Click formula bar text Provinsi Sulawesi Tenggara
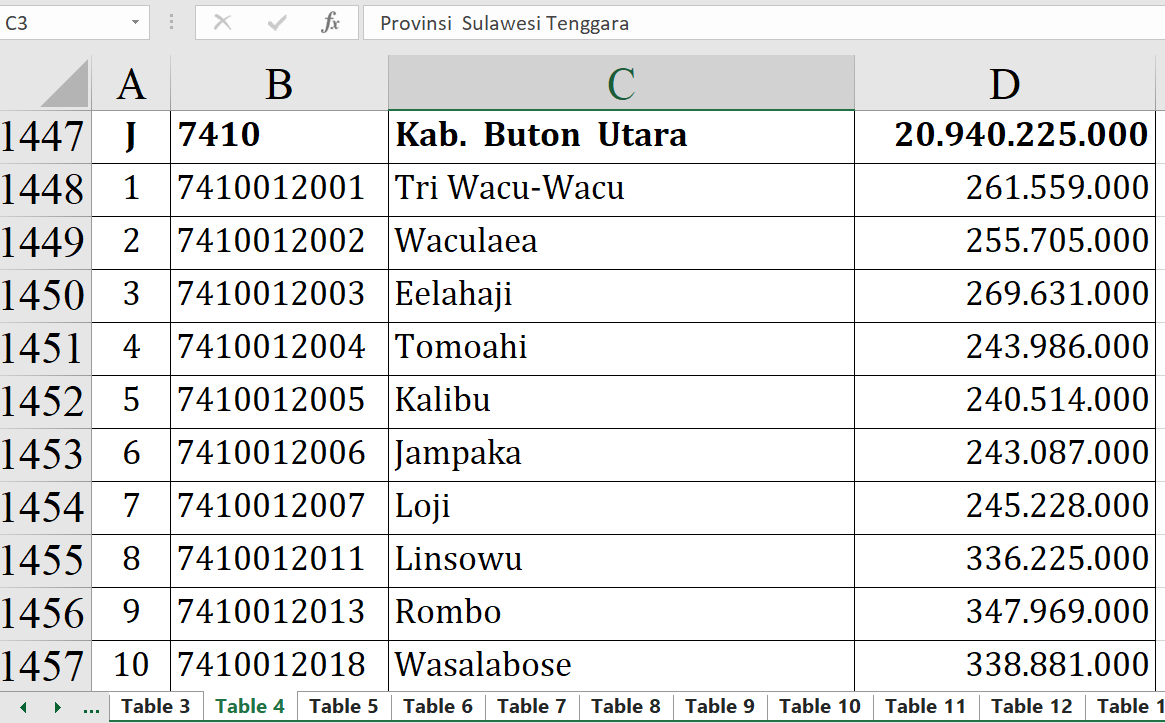1165x723 pixels. [504, 23]
